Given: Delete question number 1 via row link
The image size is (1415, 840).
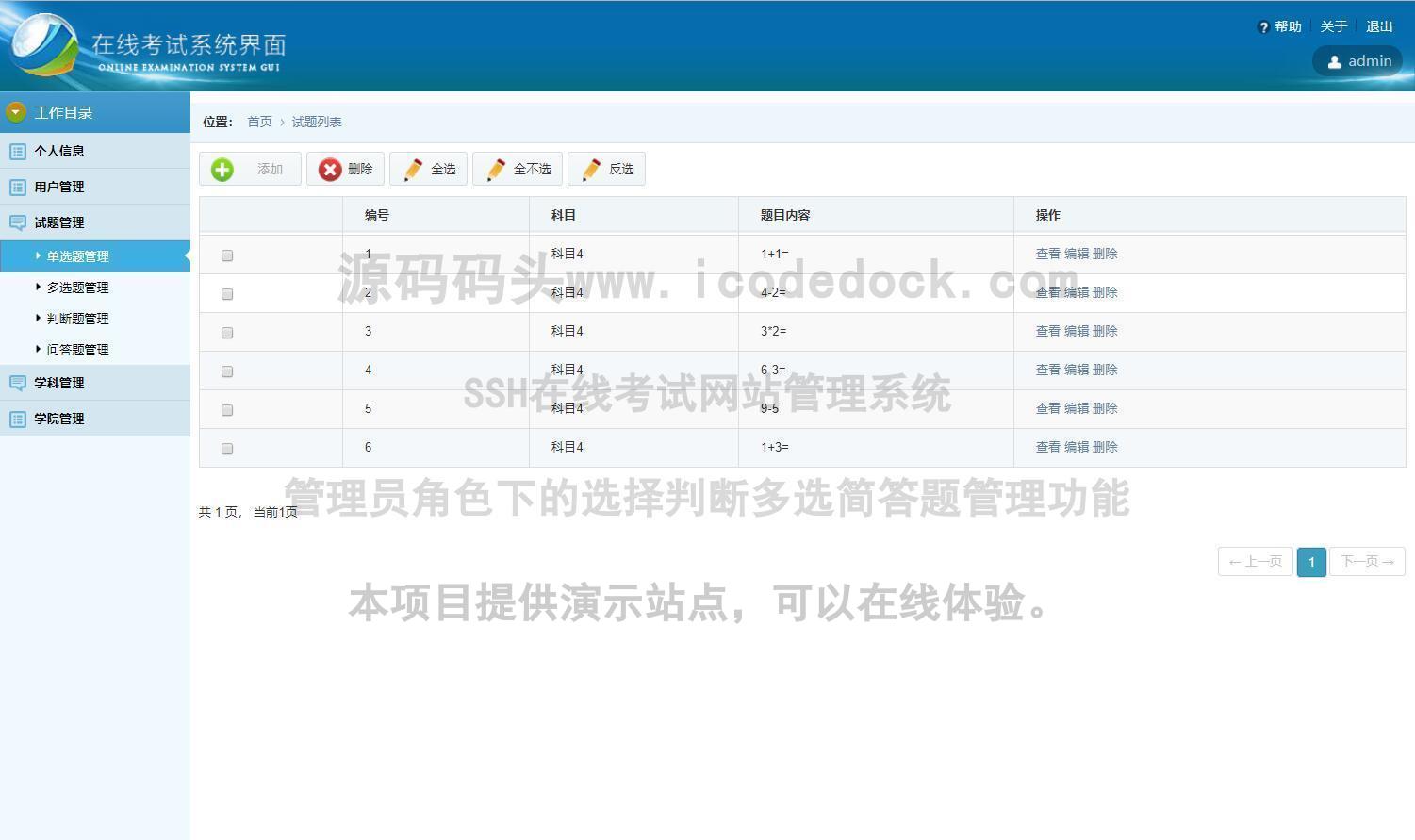Looking at the screenshot, I should tap(1105, 255).
